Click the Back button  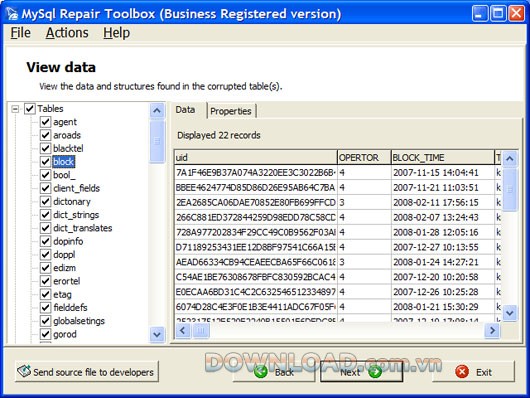point(274,372)
